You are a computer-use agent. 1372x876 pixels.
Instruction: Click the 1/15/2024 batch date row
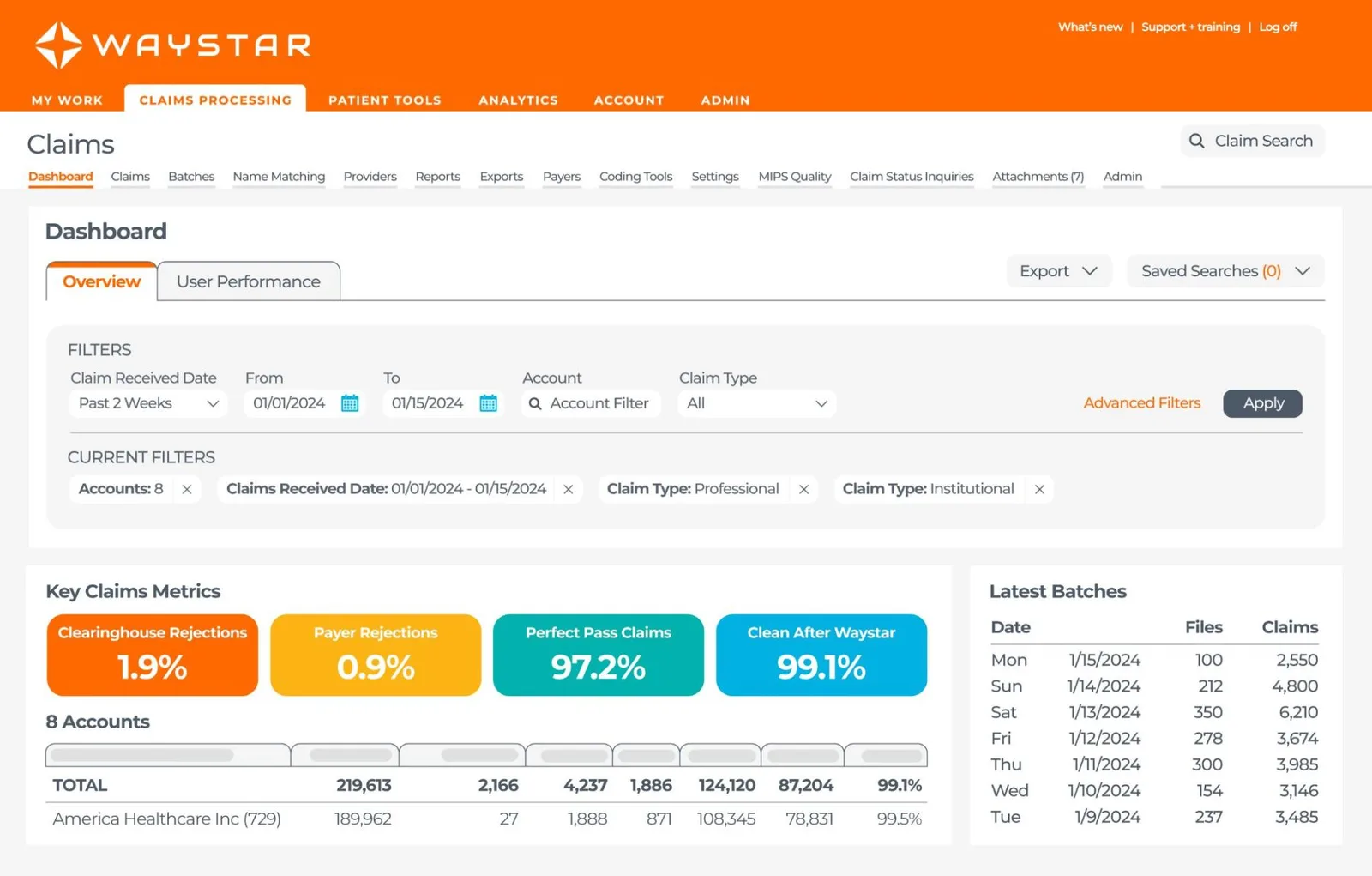[1154, 660]
